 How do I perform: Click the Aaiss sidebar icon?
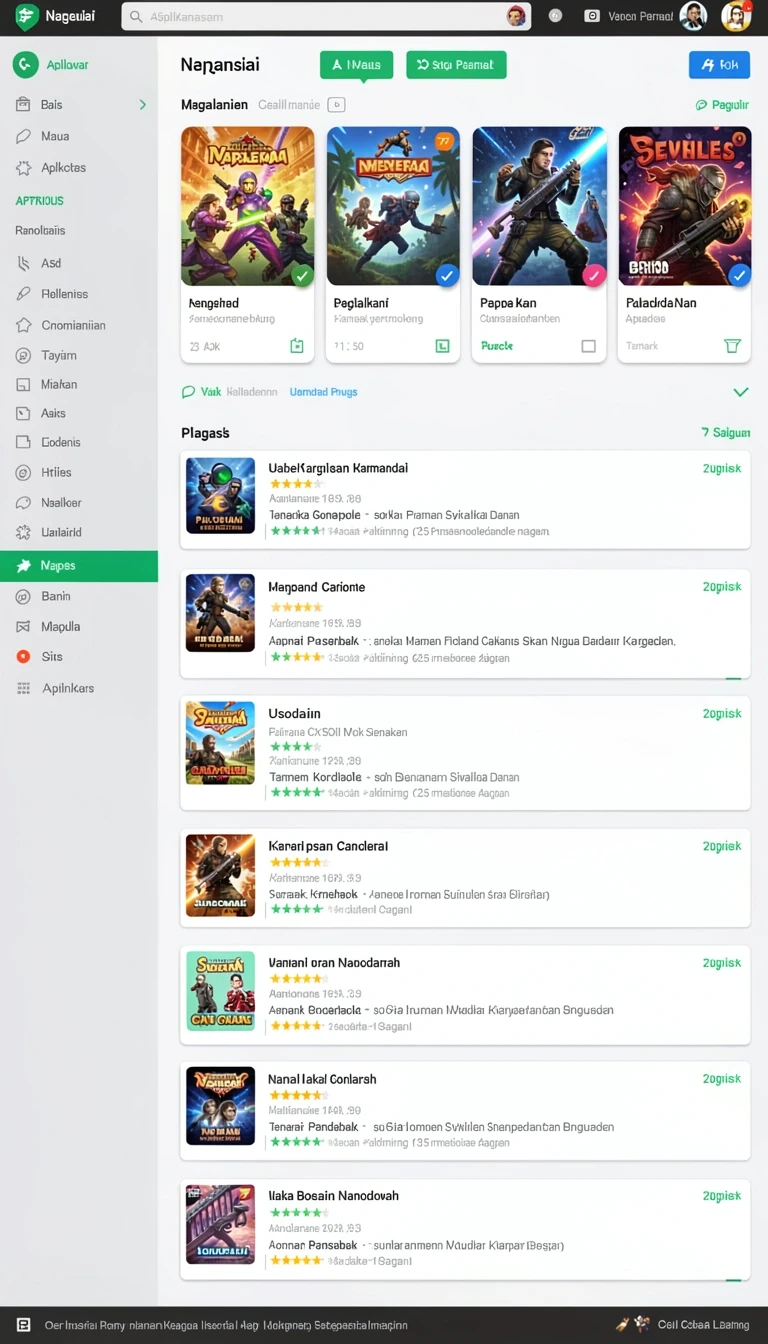click(x=23, y=413)
